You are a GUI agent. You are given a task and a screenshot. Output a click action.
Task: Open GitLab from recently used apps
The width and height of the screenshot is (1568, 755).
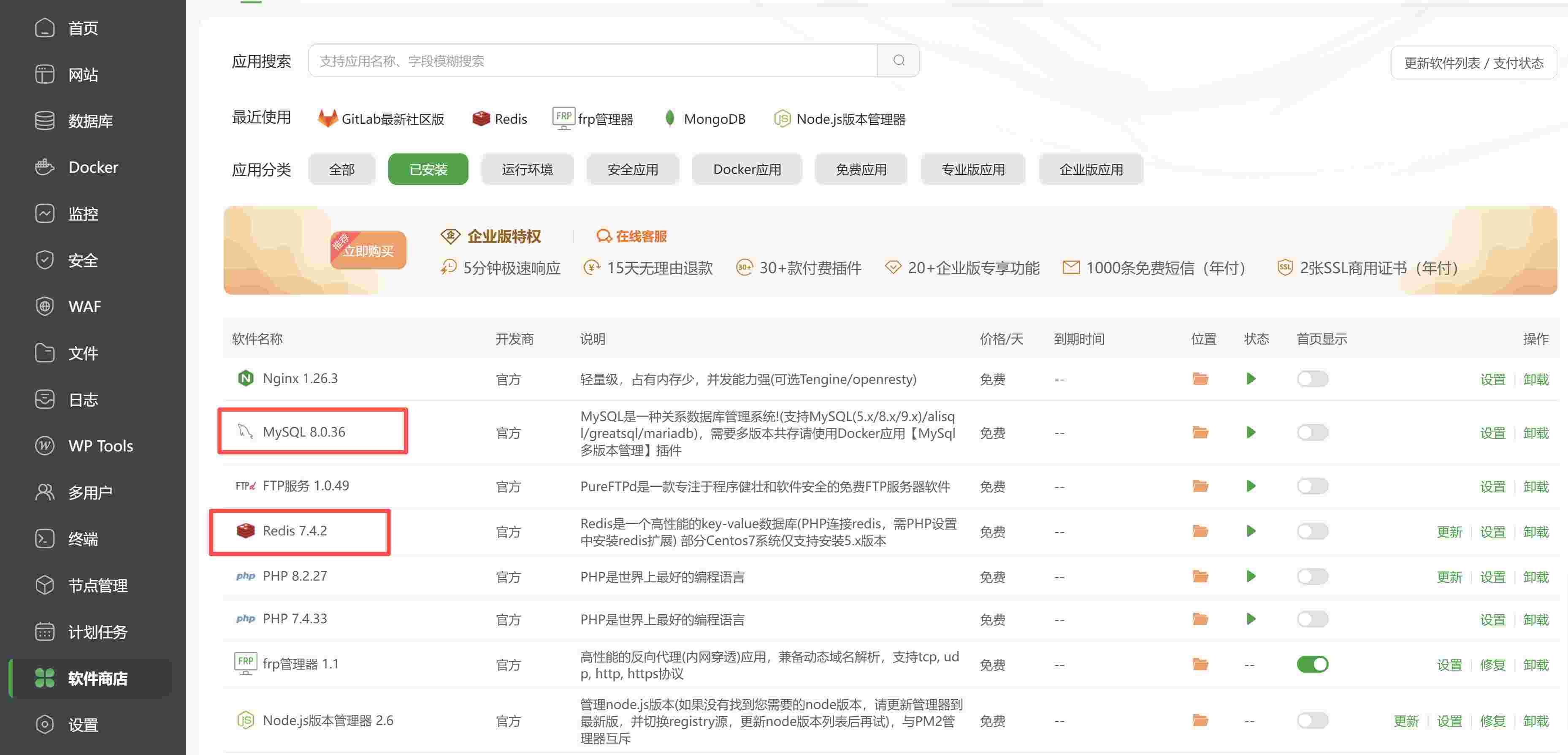(381, 119)
